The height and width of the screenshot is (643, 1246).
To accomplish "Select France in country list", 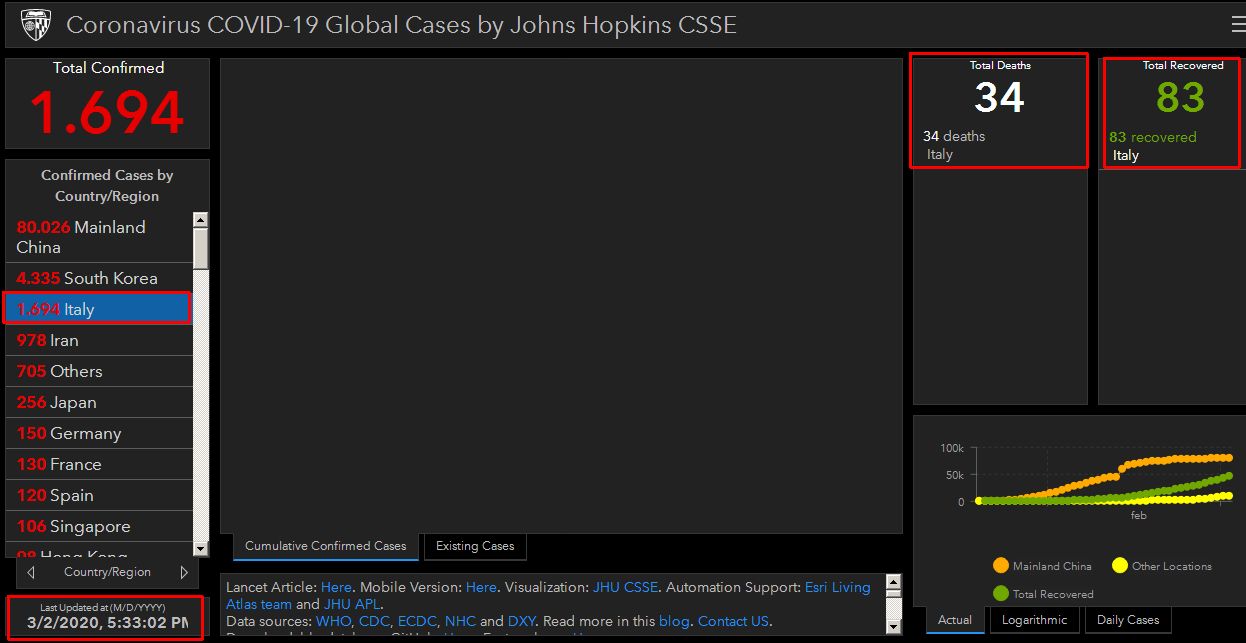I will 99,464.
